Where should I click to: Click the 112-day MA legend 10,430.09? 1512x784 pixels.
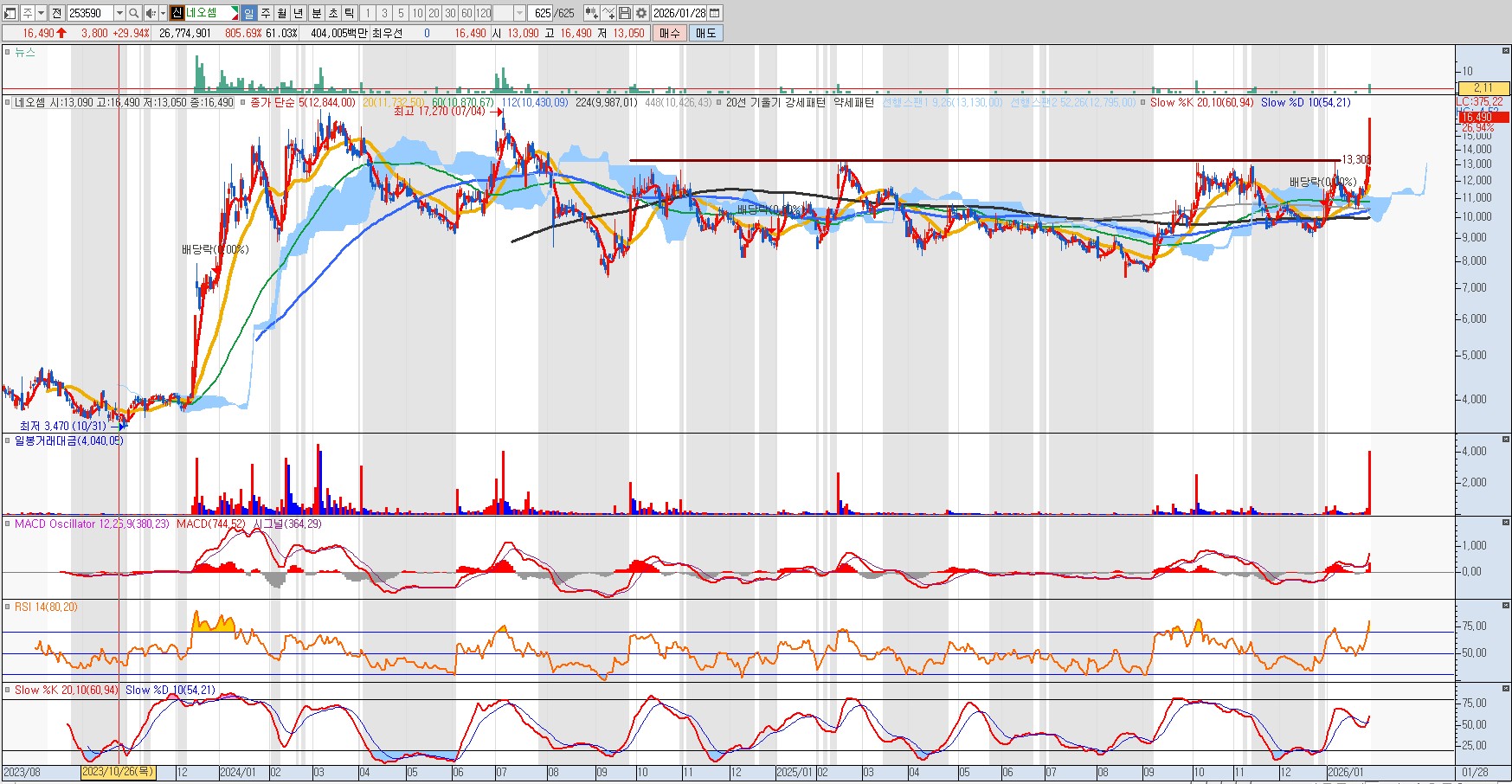[x=535, y=102]
